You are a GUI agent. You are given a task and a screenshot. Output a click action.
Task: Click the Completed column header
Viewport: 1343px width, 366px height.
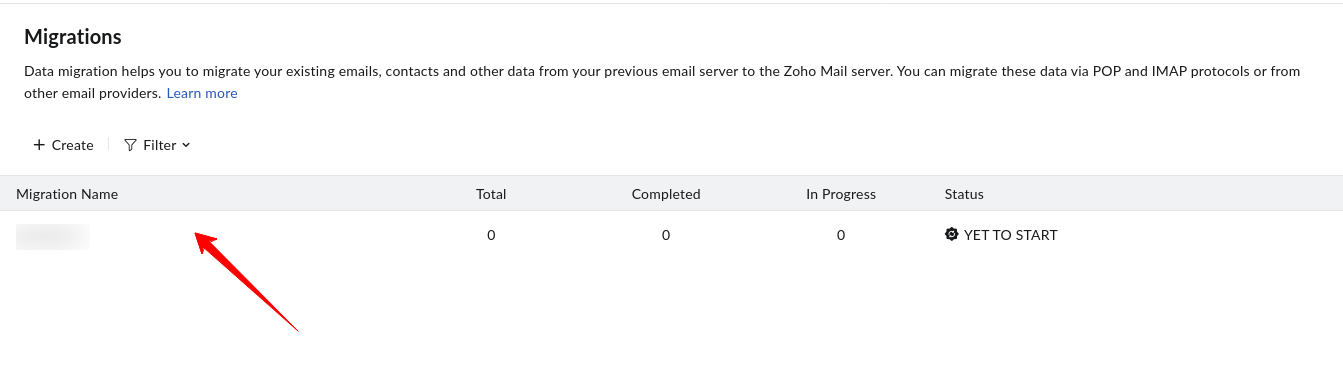click(x=666, y=194)
